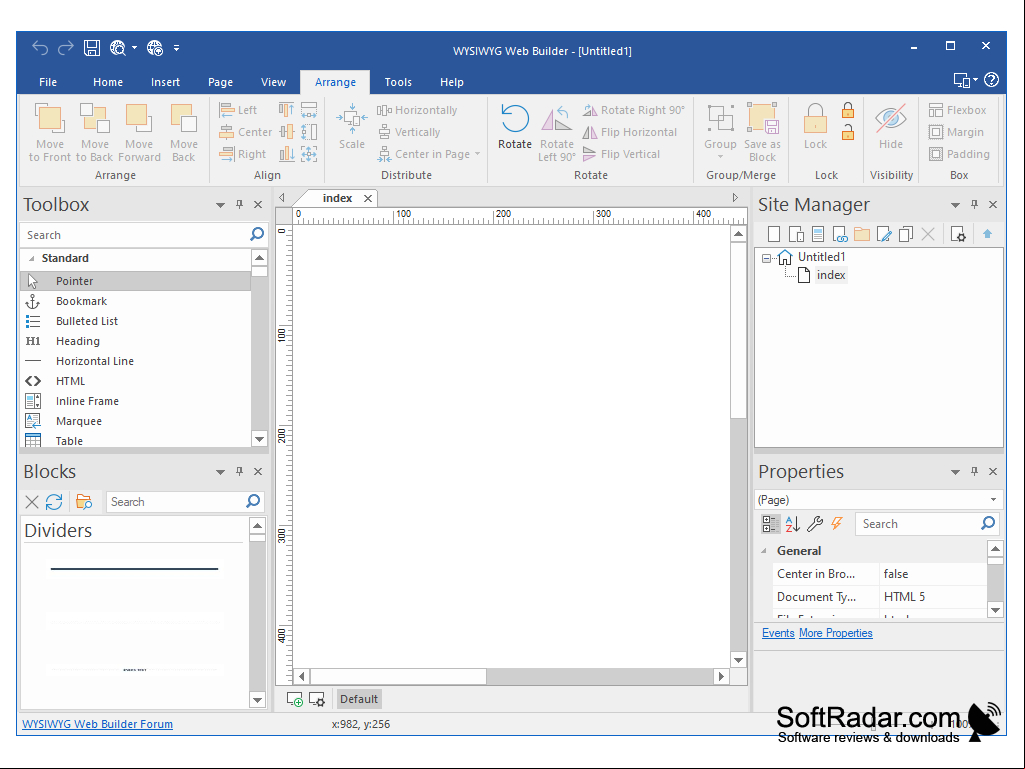
Task: Distribute objects Horizontally
Action: point(417,110)
